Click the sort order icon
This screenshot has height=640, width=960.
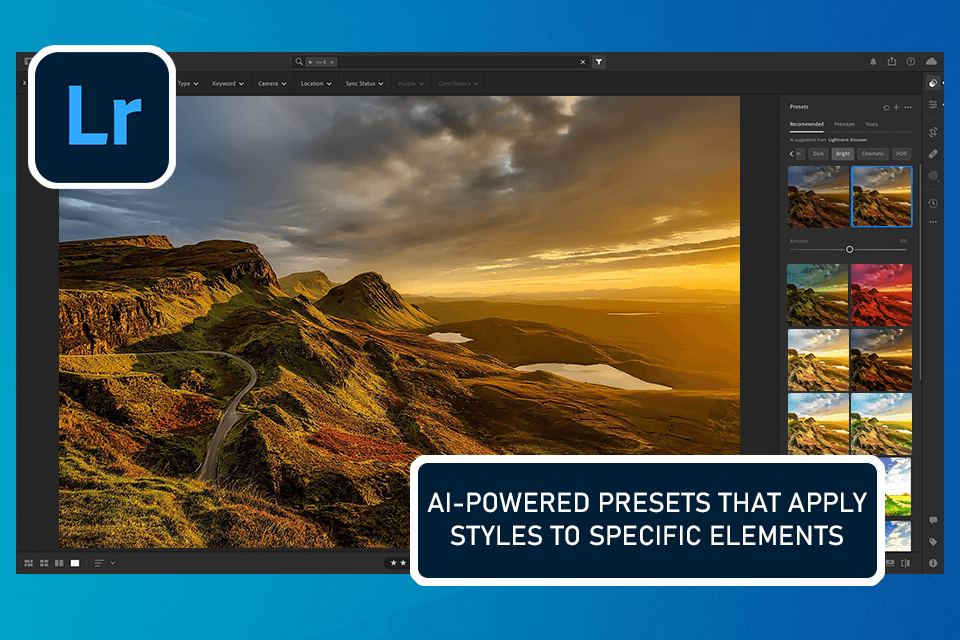click(99, 563)
